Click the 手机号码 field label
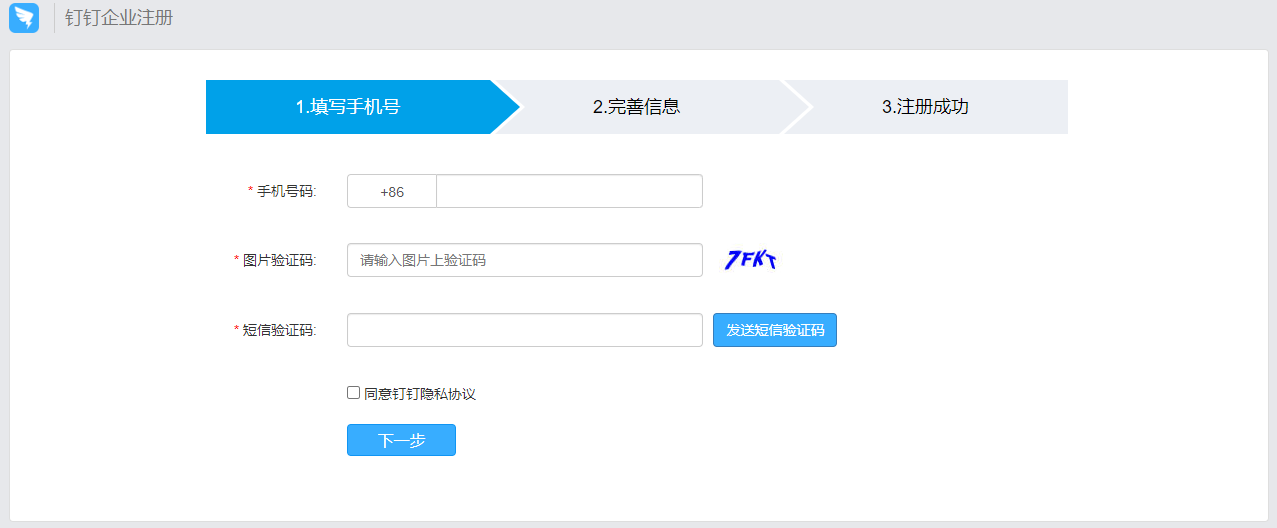 (286, 192)
